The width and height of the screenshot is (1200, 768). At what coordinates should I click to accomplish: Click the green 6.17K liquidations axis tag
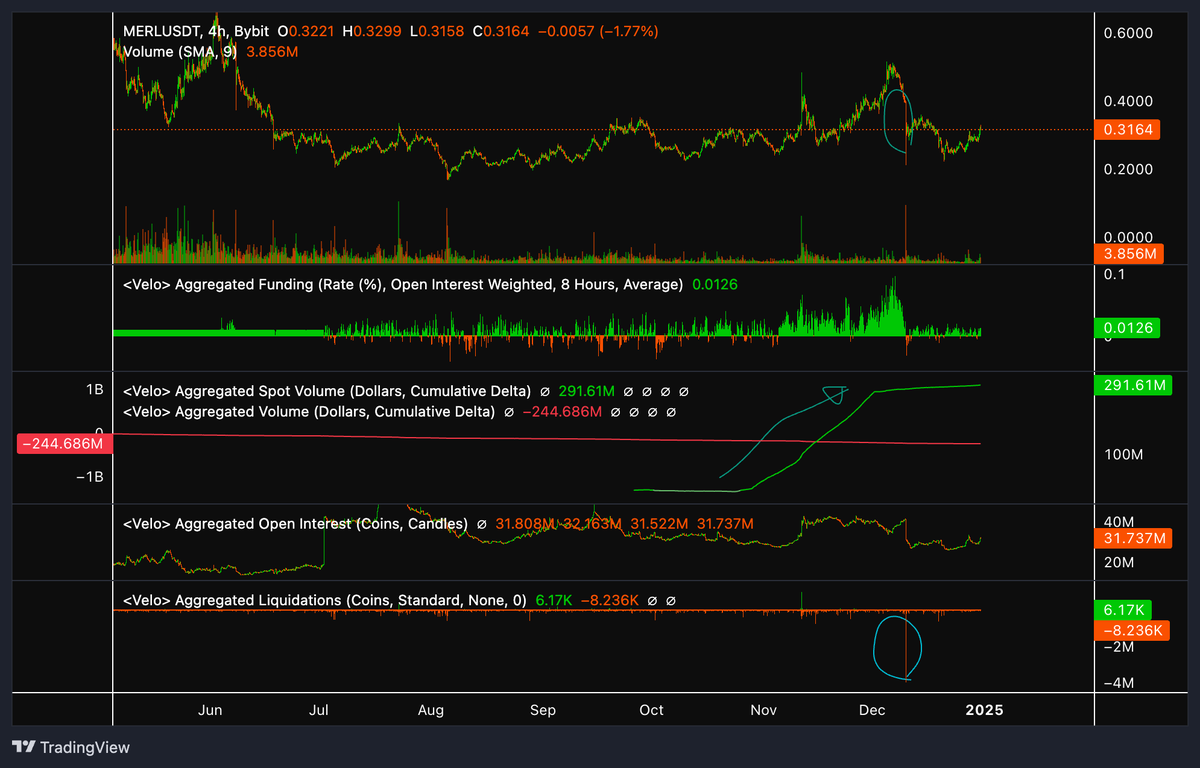coord(1123,609)
